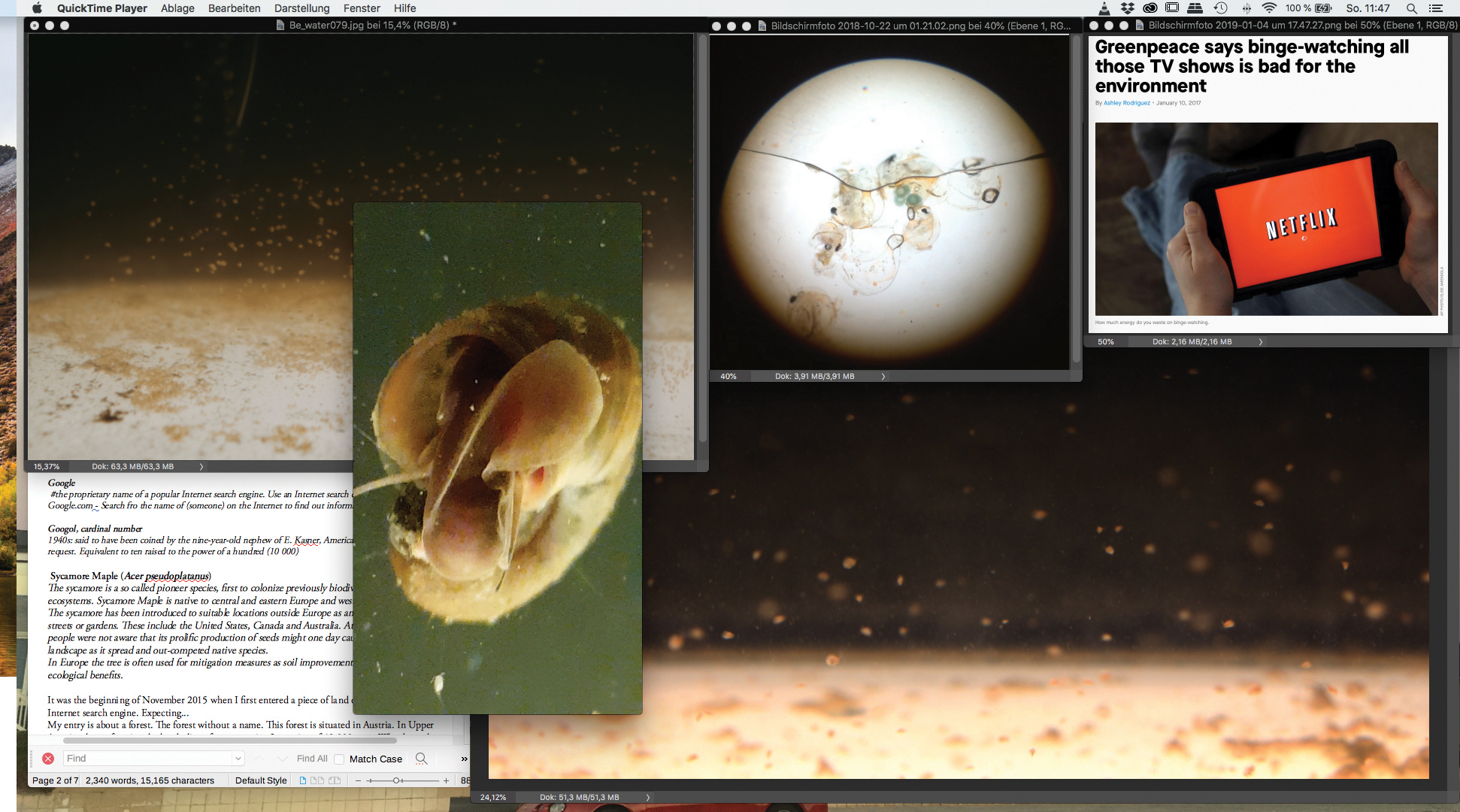Open Creative Cloud menu bar icon
This screenshot has height=812, width=1460.
tap(1150, 8)
